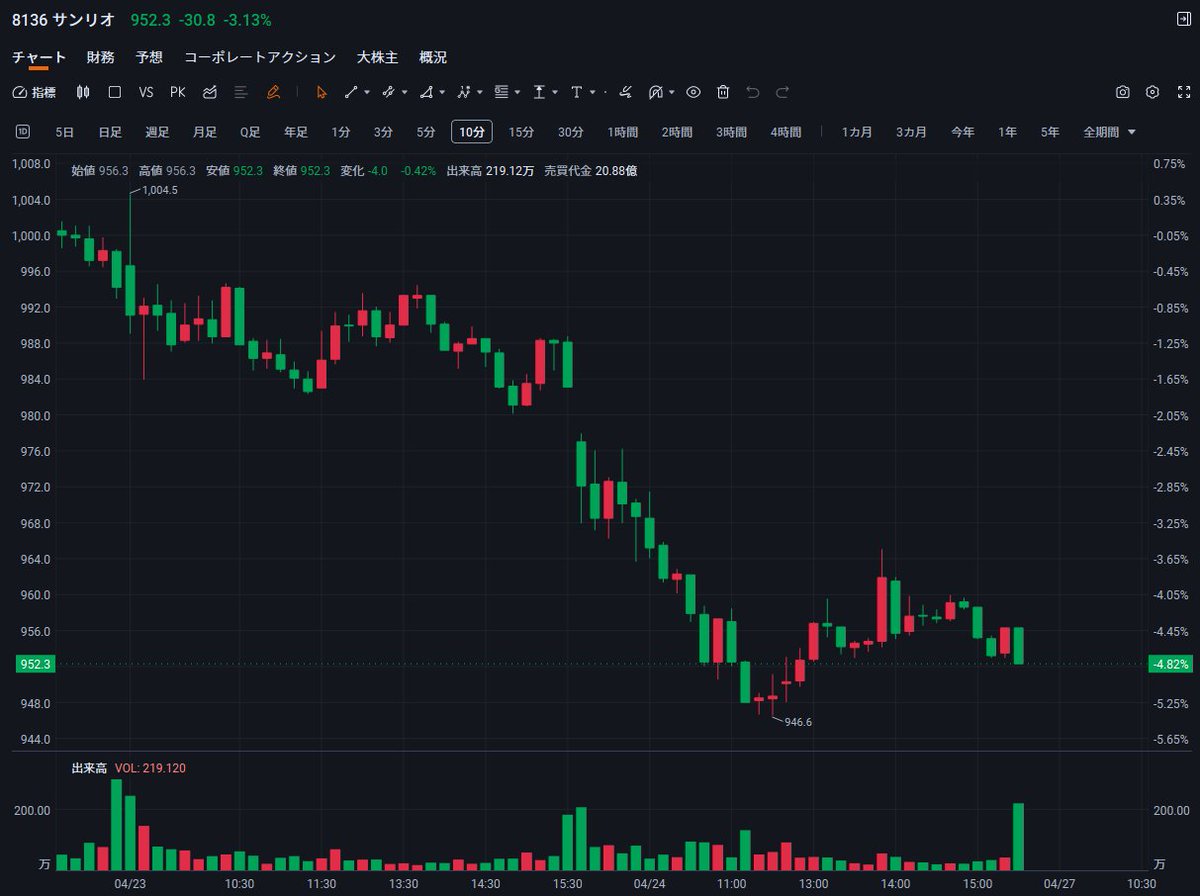Click the chart overlay icon next to PK
Viewport: 1200px width, 896px height.
click(210, 92)
